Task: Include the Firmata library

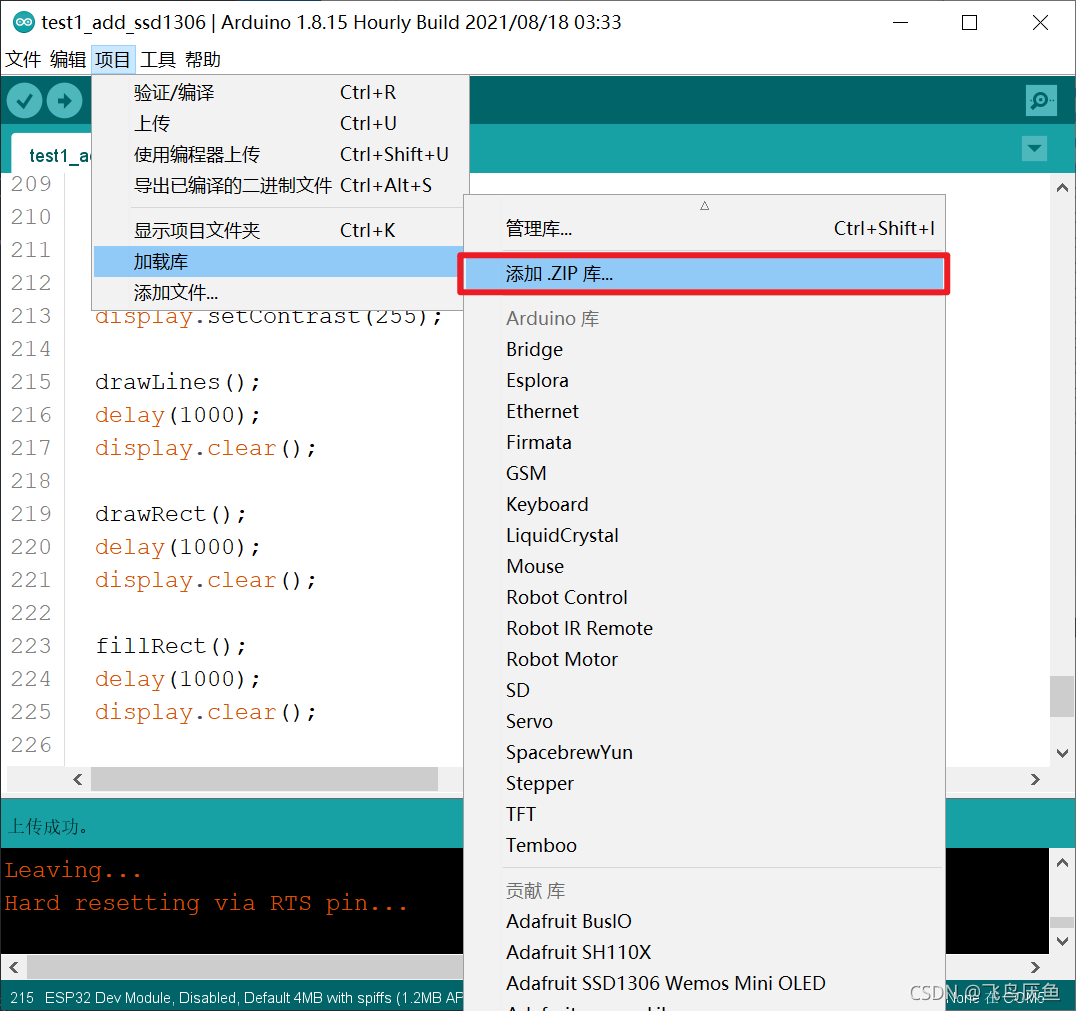Action: pos(704,442)
